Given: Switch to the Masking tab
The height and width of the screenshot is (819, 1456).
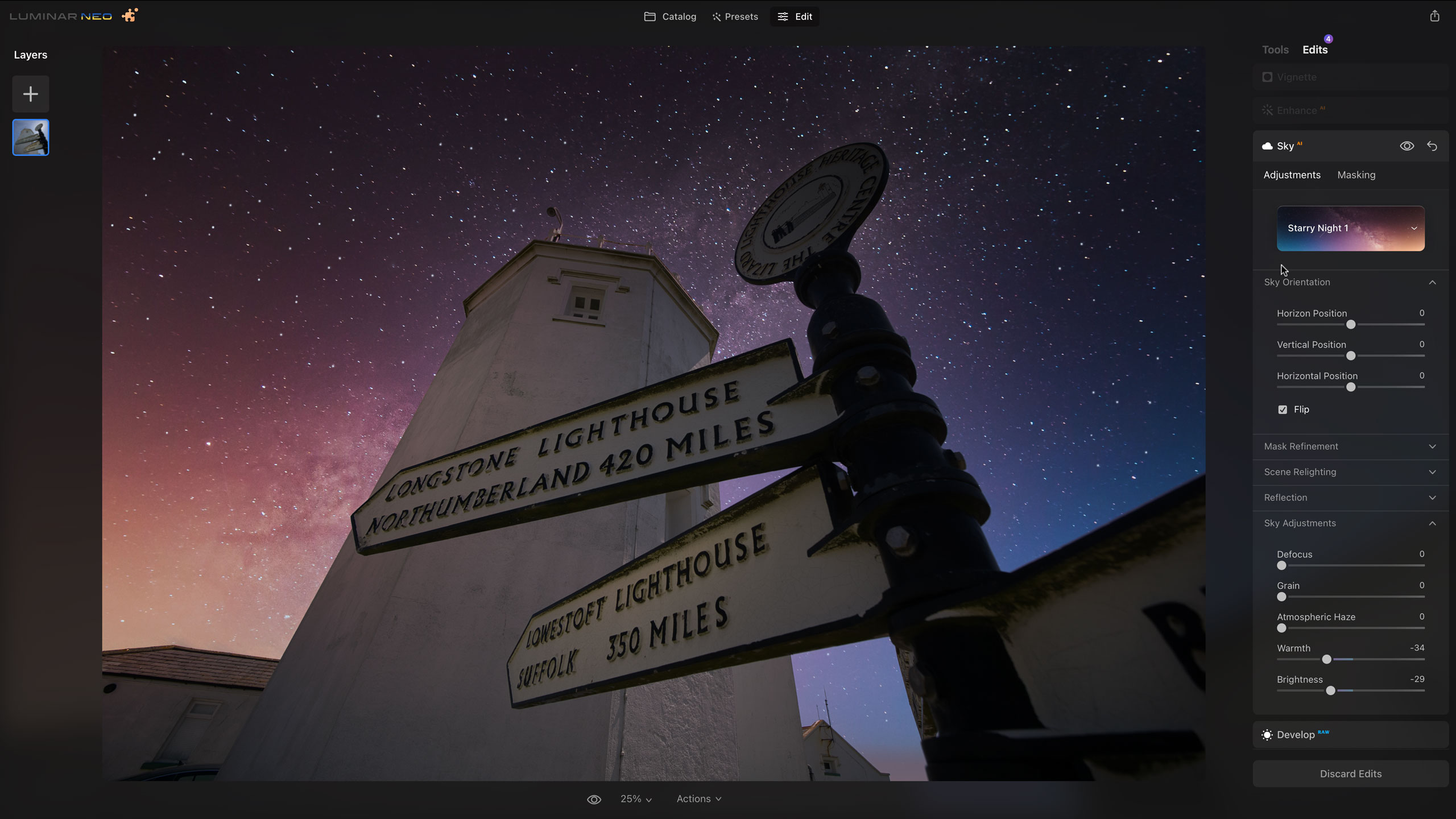Looking at the screenshot, I should pos(1356,175).
